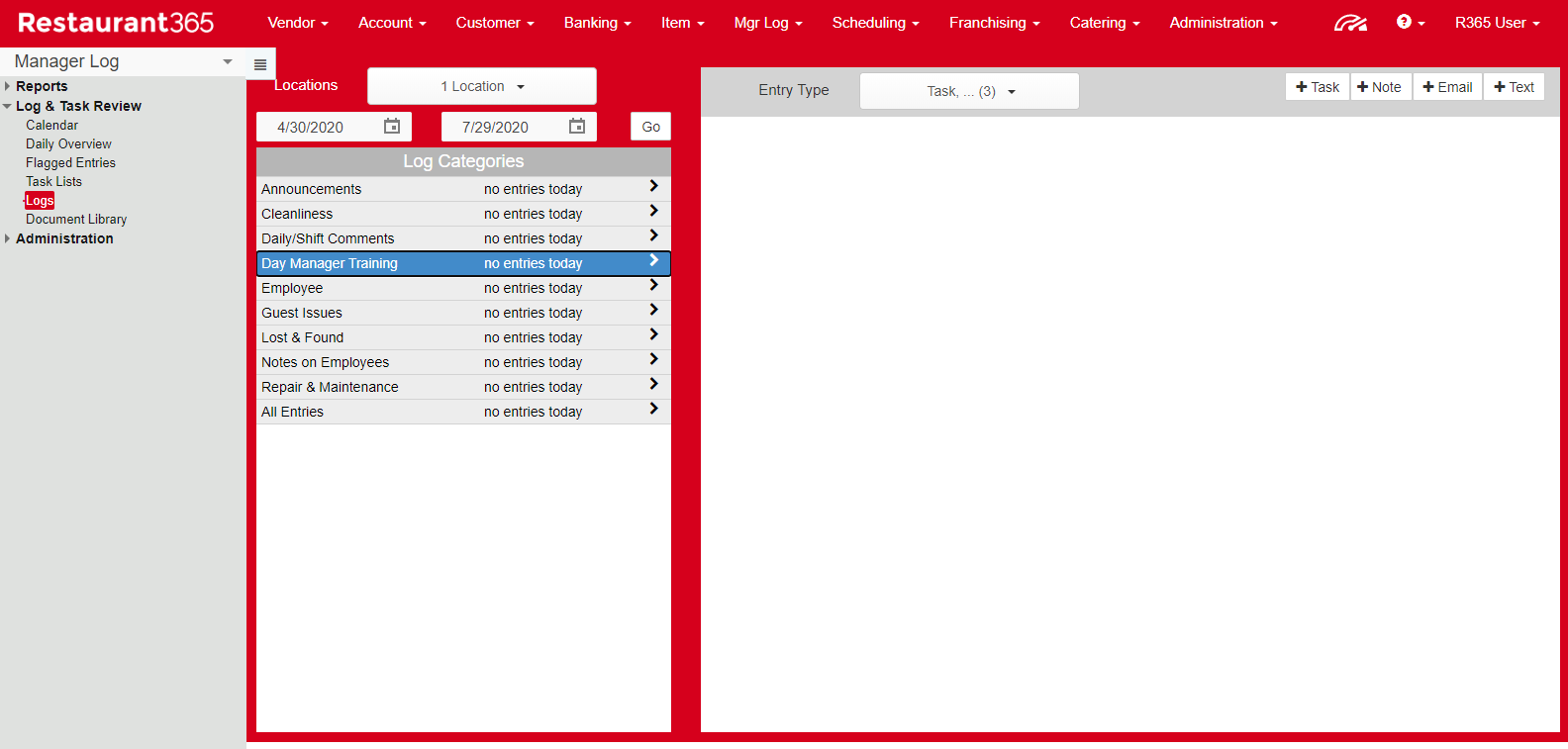Open the Employee category arrow

click(x=653, y=285)
